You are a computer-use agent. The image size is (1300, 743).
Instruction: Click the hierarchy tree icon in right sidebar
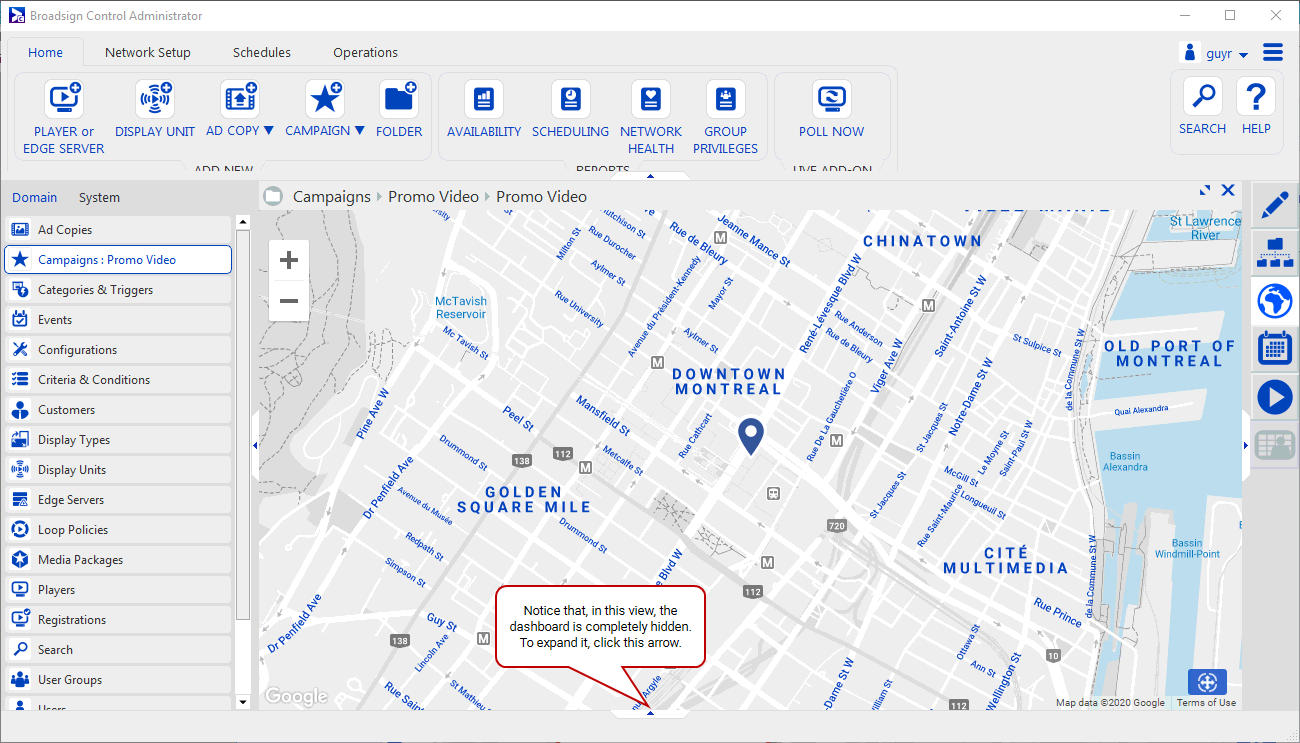[x=1274, y=252]
